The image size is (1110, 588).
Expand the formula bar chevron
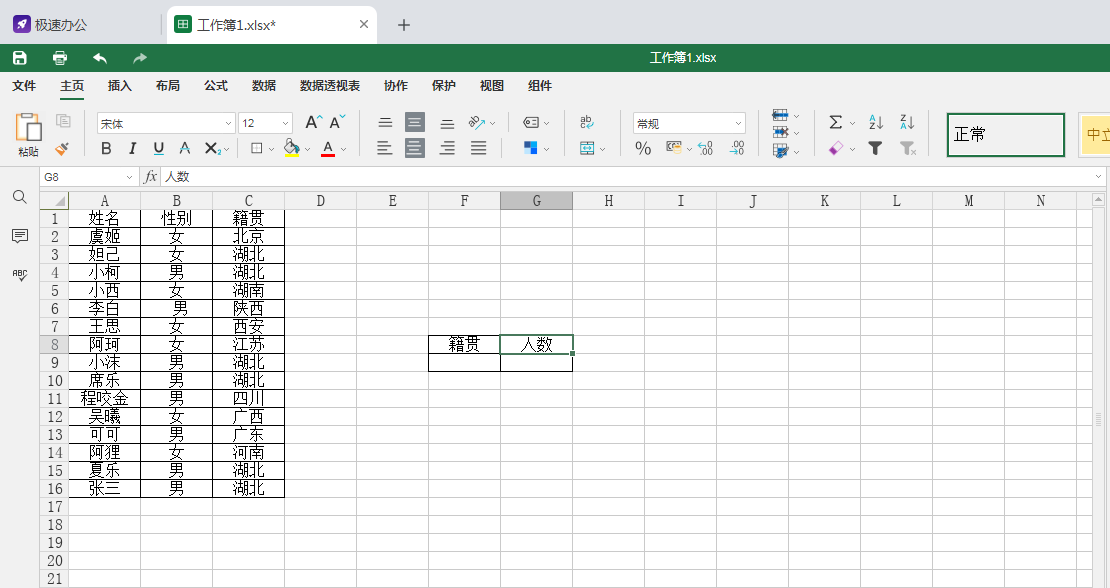click(x=1098, y=177)
